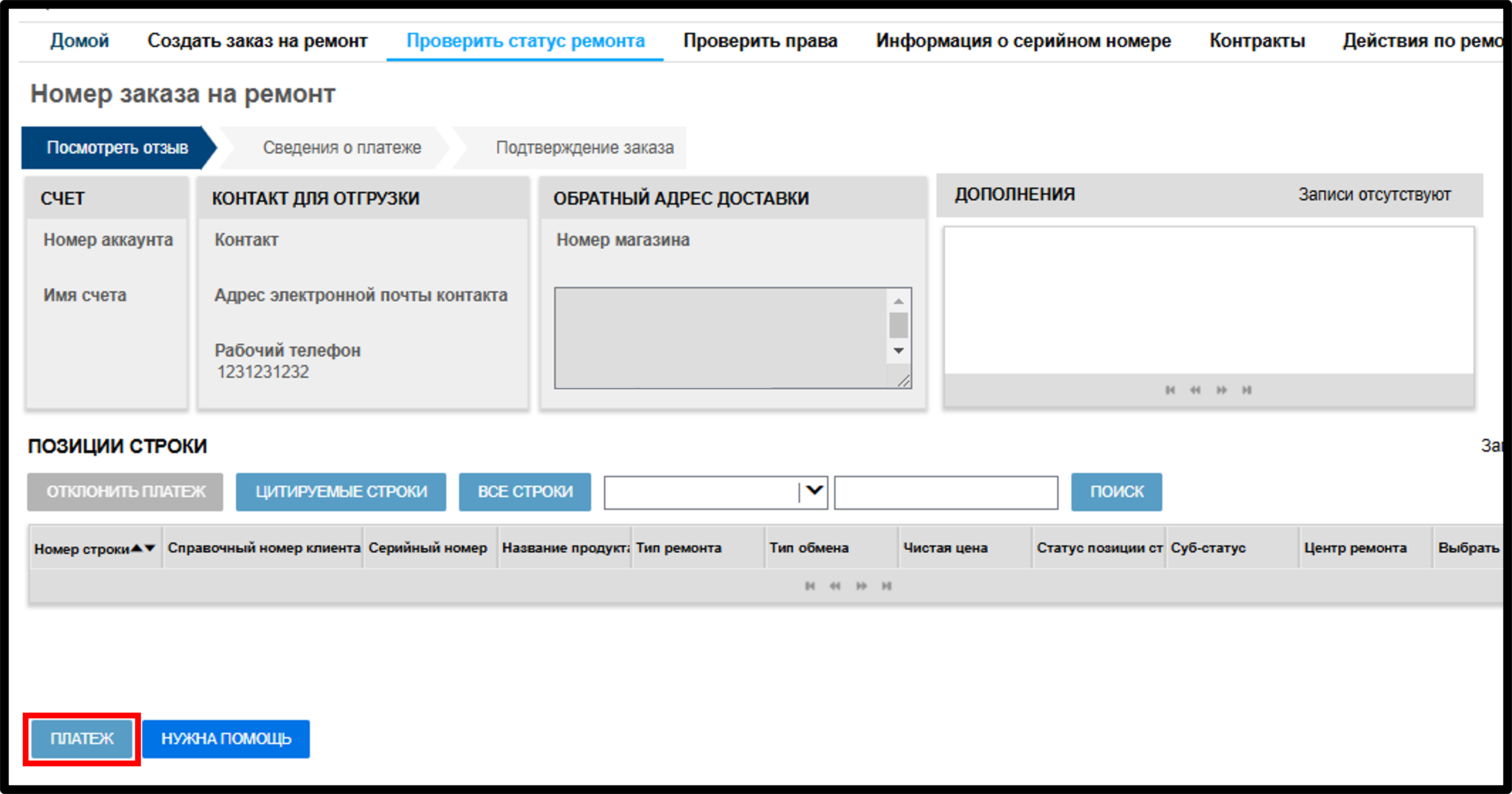This screenshot has height=794, width=1512.
Task: Click the Выбрать column header
Action: (1469, 547)
